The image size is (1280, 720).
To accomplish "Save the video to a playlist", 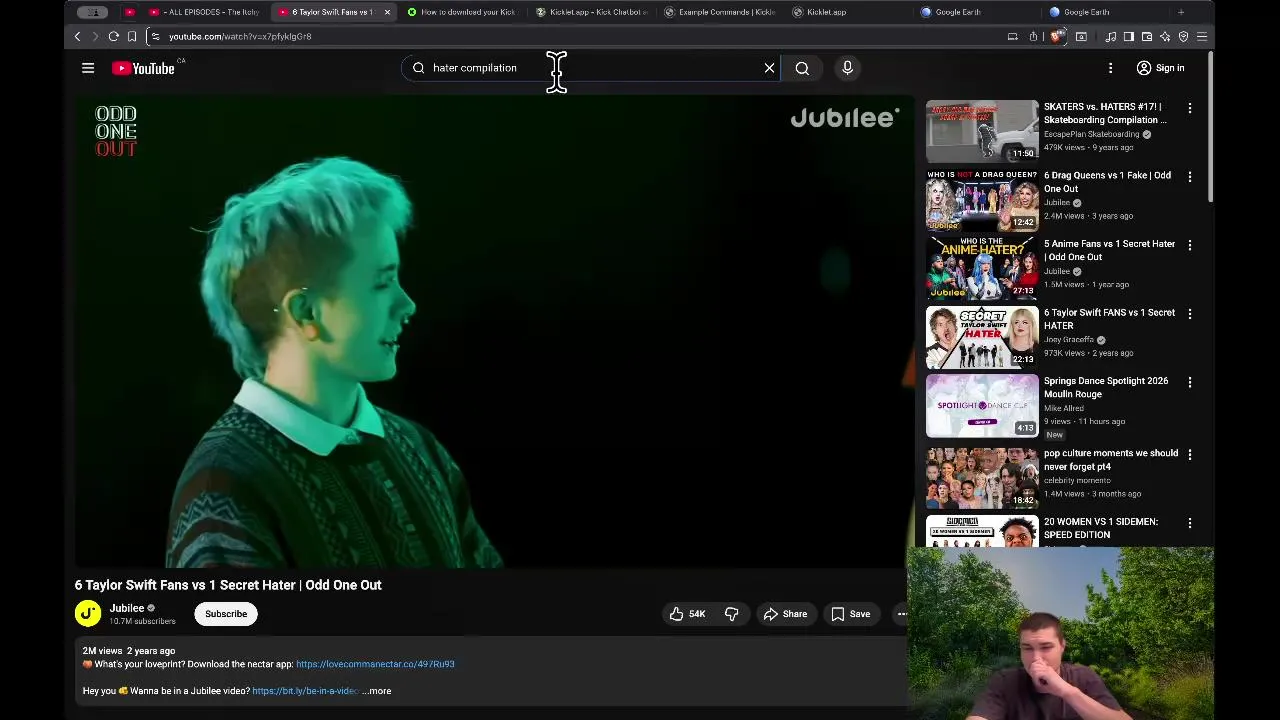I will (850, 614).
